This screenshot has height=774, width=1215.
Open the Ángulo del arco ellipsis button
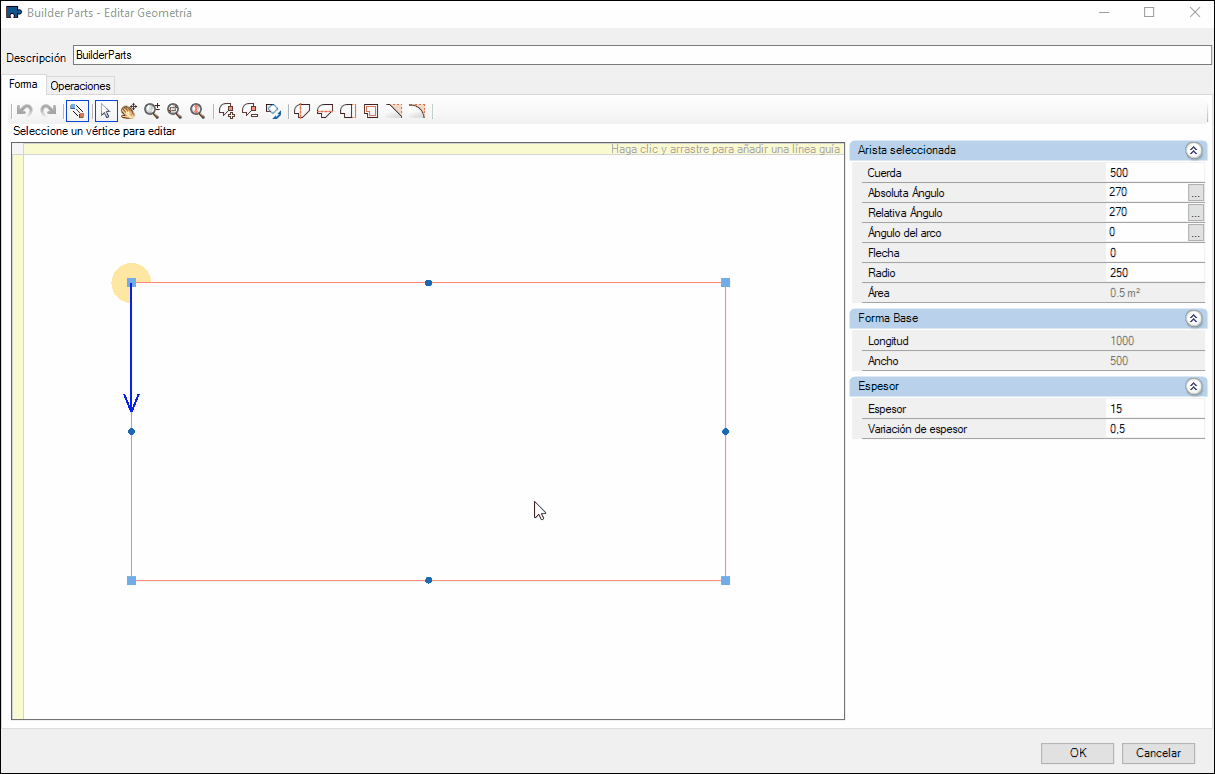(1196, 233)
